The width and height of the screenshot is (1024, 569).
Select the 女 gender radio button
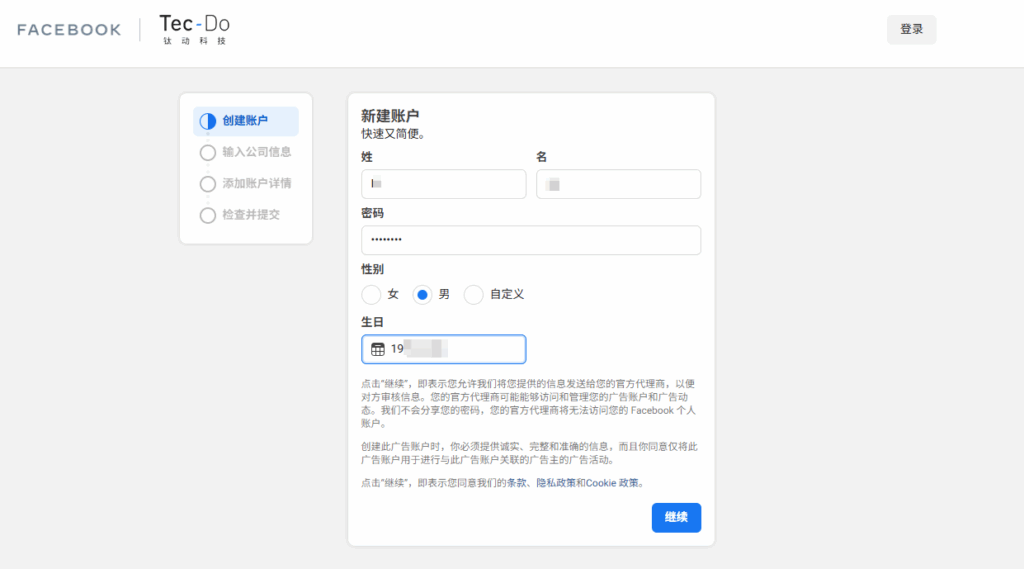[x=371, y=294]
